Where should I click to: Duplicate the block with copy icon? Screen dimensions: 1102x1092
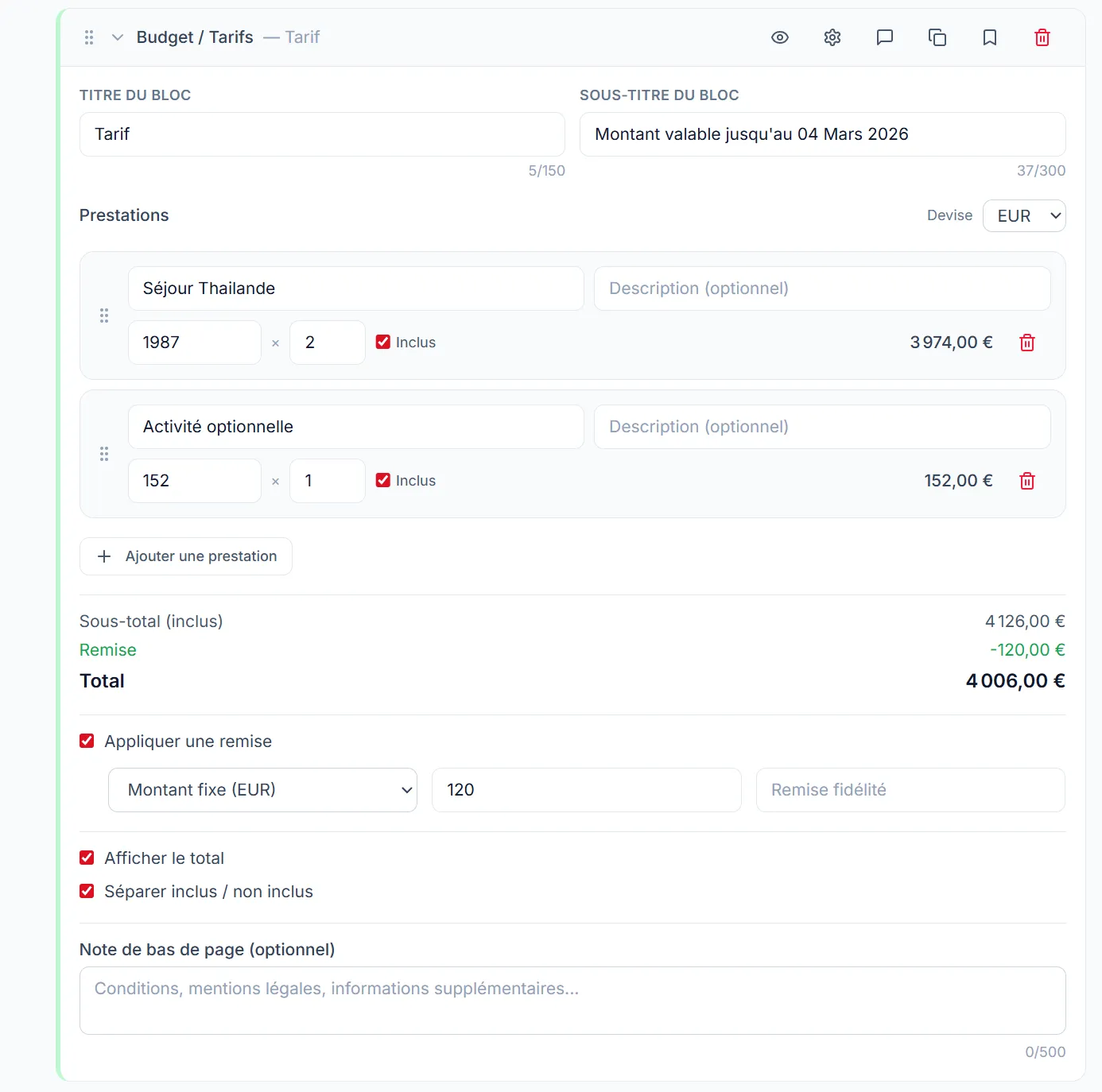pyautogui.click(x=937, y=37)
